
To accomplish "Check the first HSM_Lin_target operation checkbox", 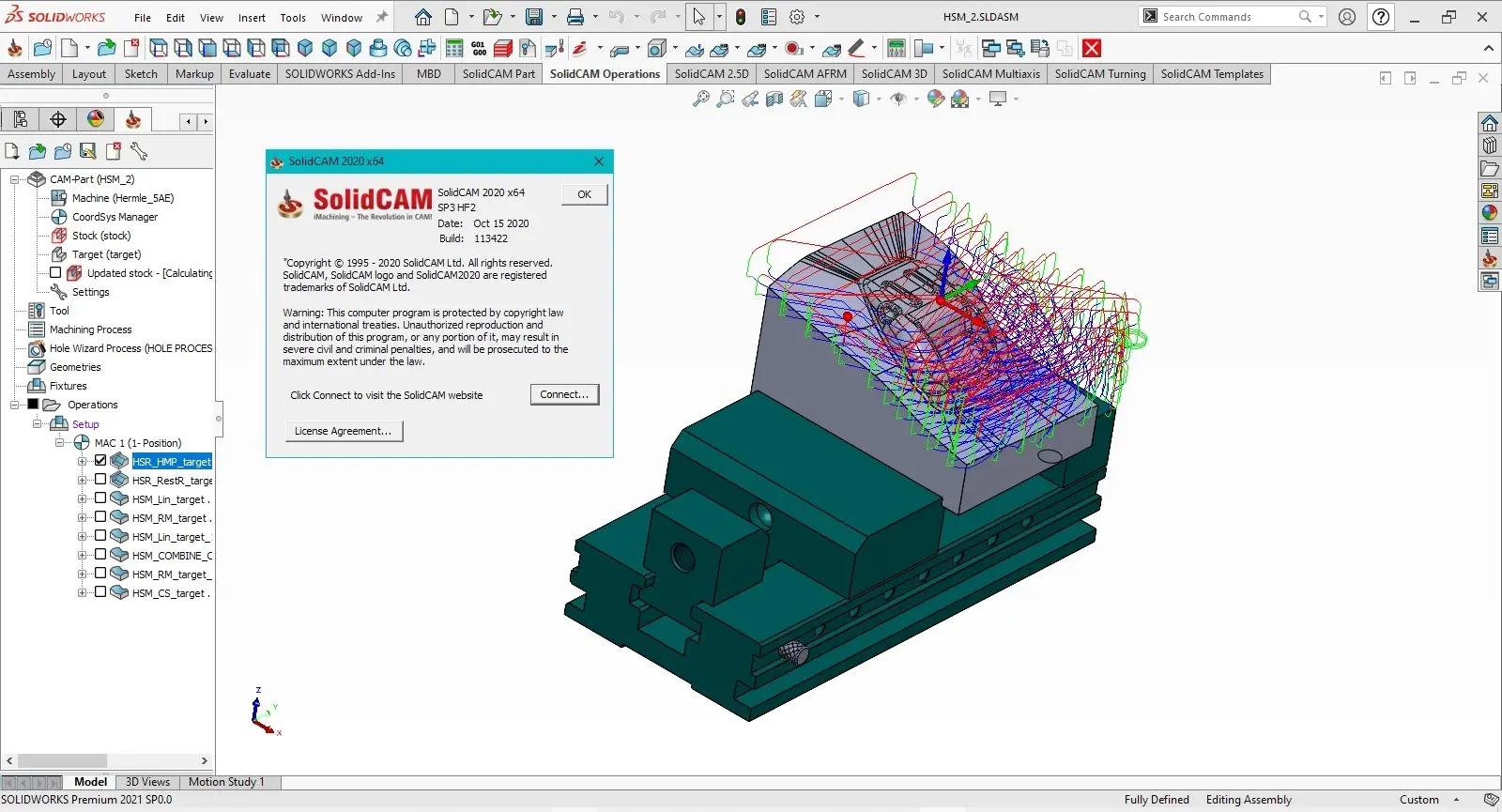I will point(100,498).
